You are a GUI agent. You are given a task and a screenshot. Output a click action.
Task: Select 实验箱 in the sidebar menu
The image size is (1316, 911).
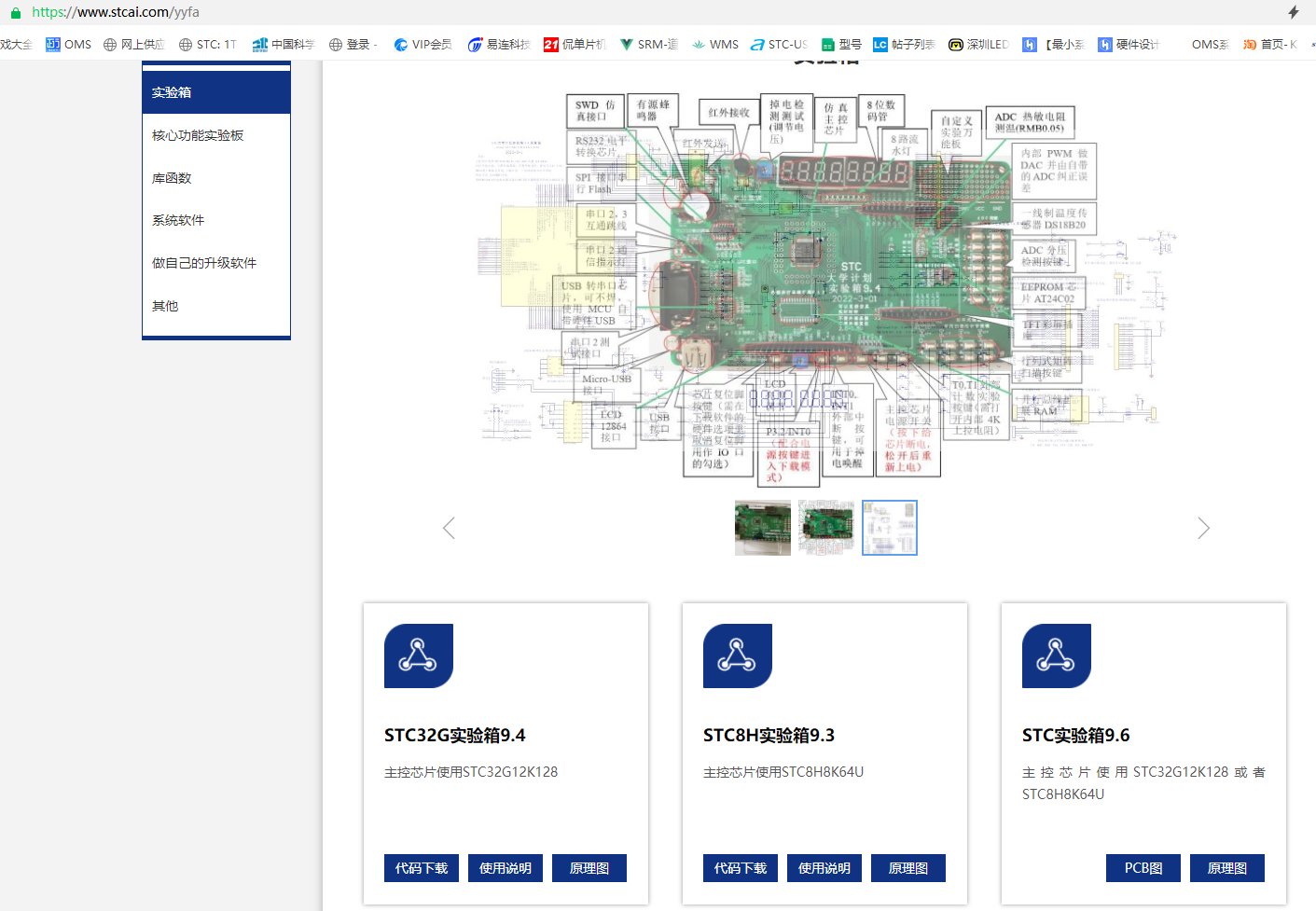(216, 92)
